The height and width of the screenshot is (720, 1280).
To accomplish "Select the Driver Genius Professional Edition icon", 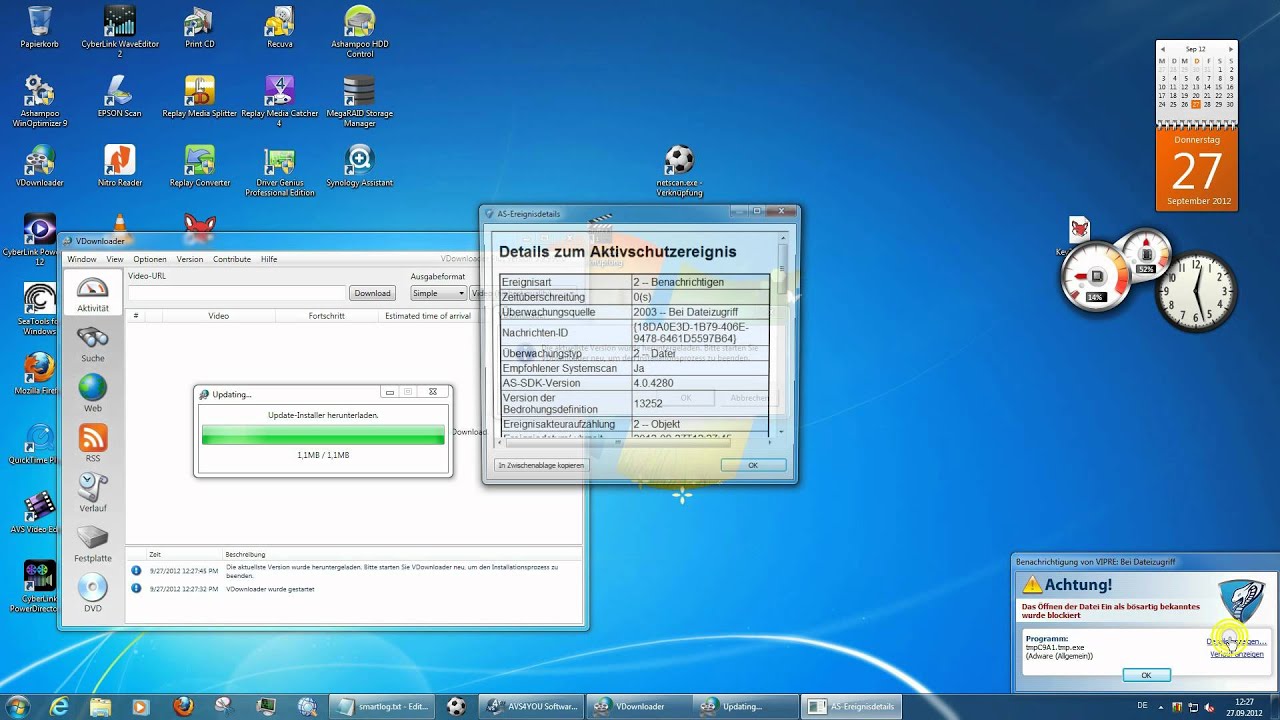I will [x=280, y=171].
